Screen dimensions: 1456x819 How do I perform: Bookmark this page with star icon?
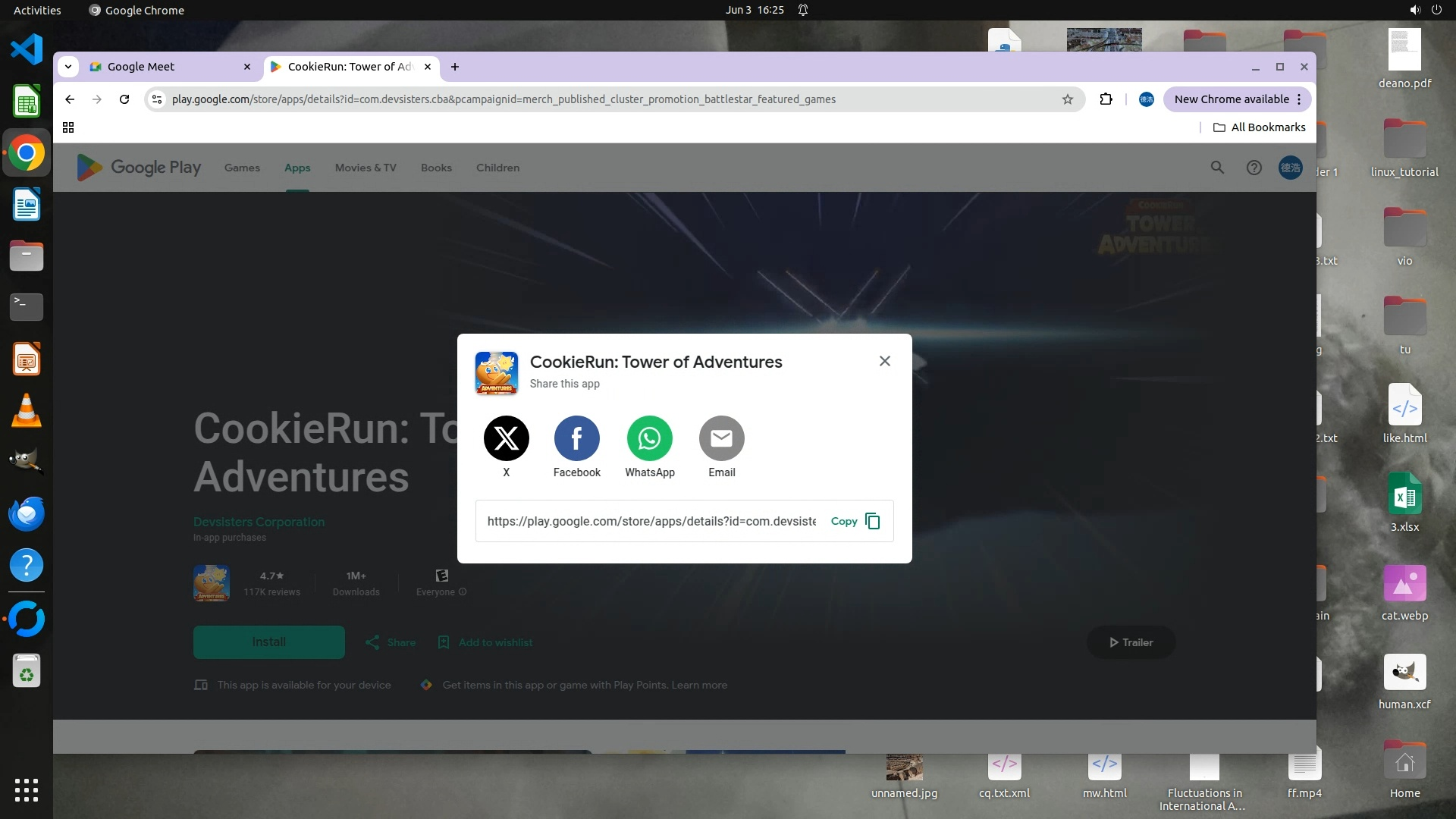click(x=1068, y=99)
